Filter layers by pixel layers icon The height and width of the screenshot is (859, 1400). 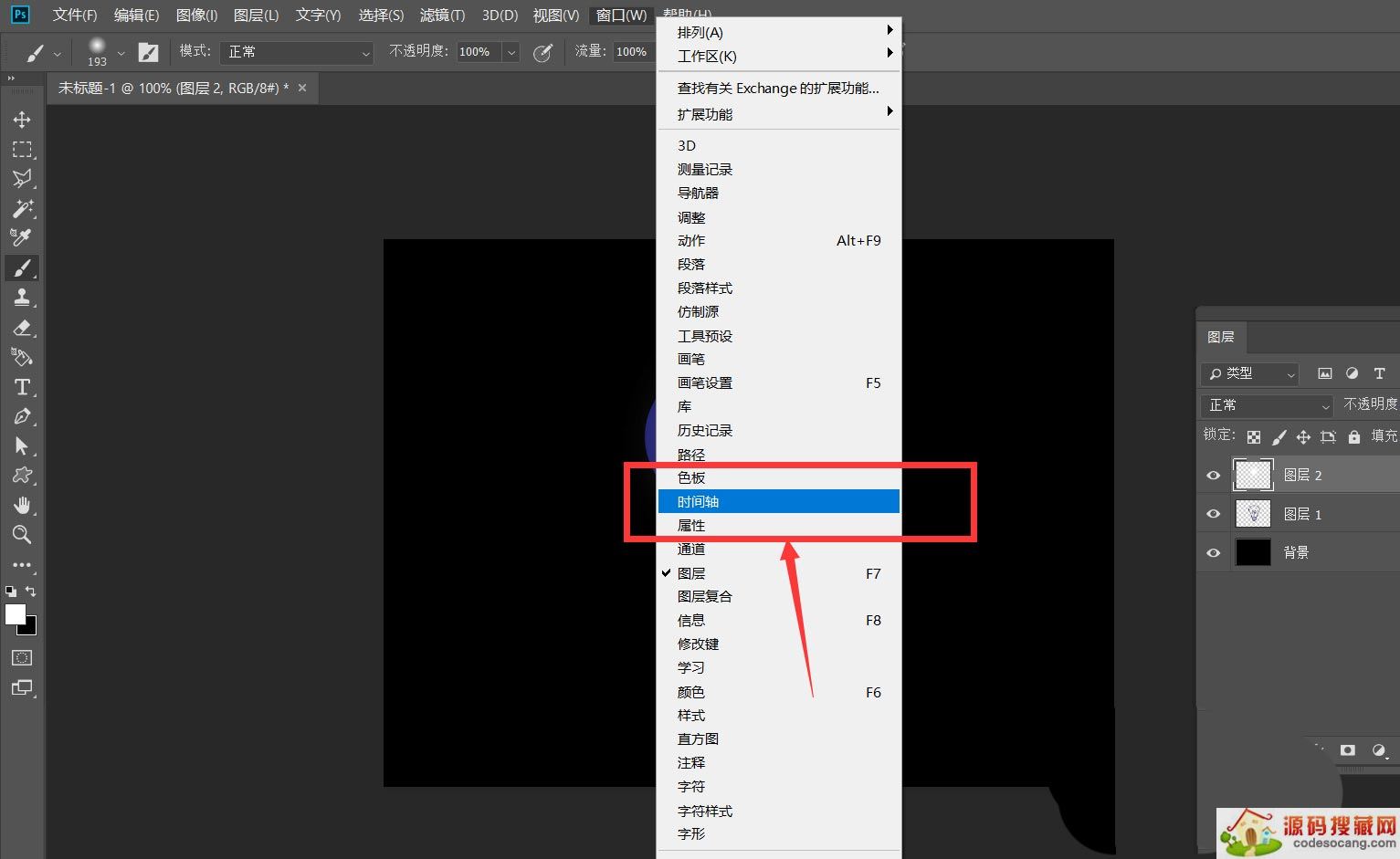tap(1325, 373)
